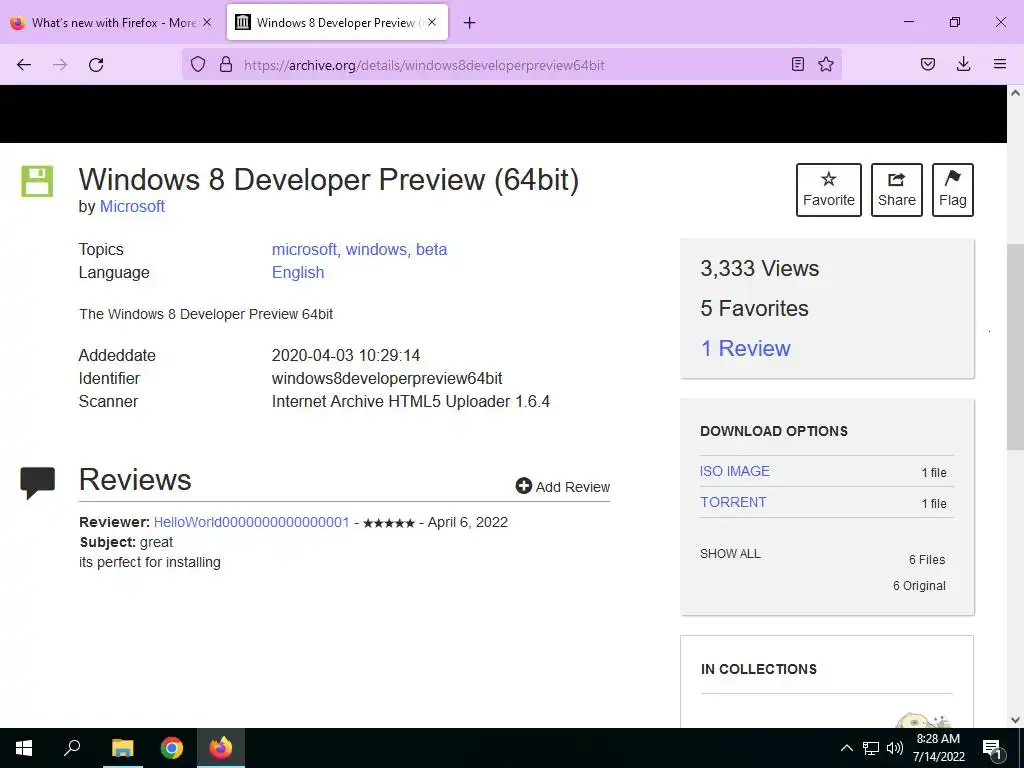This screenshot has height=768, width=1024.
Task: Close the Windows 8 Developer Preview tab
Action: pos(432,22)
